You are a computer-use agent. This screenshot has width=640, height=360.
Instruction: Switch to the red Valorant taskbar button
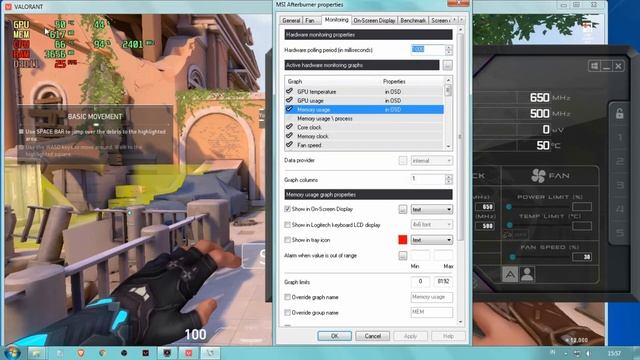point(189,353)
